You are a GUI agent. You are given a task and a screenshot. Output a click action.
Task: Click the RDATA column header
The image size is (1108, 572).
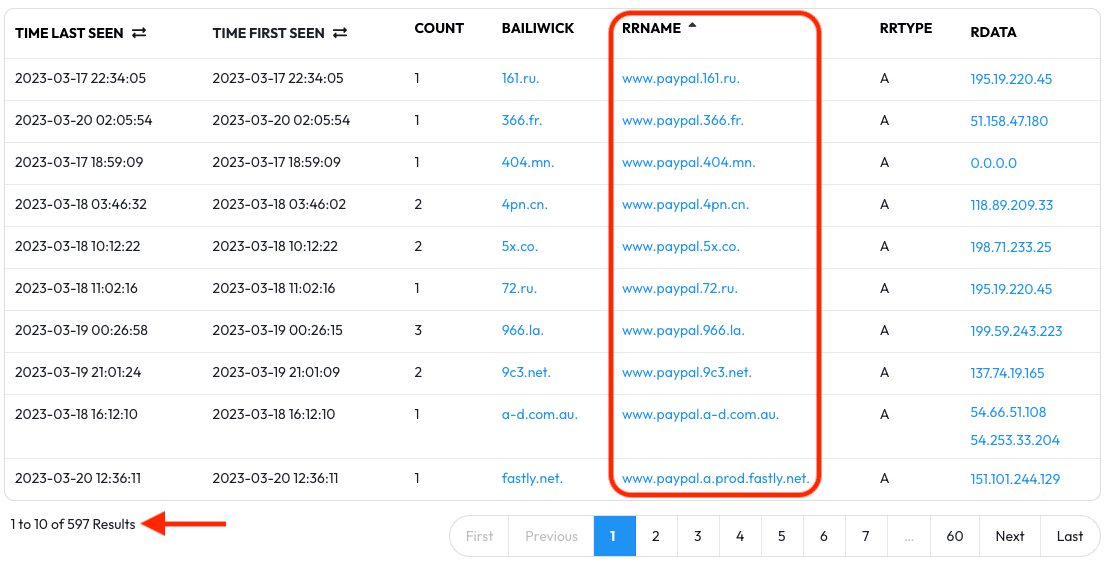[994, 33]
